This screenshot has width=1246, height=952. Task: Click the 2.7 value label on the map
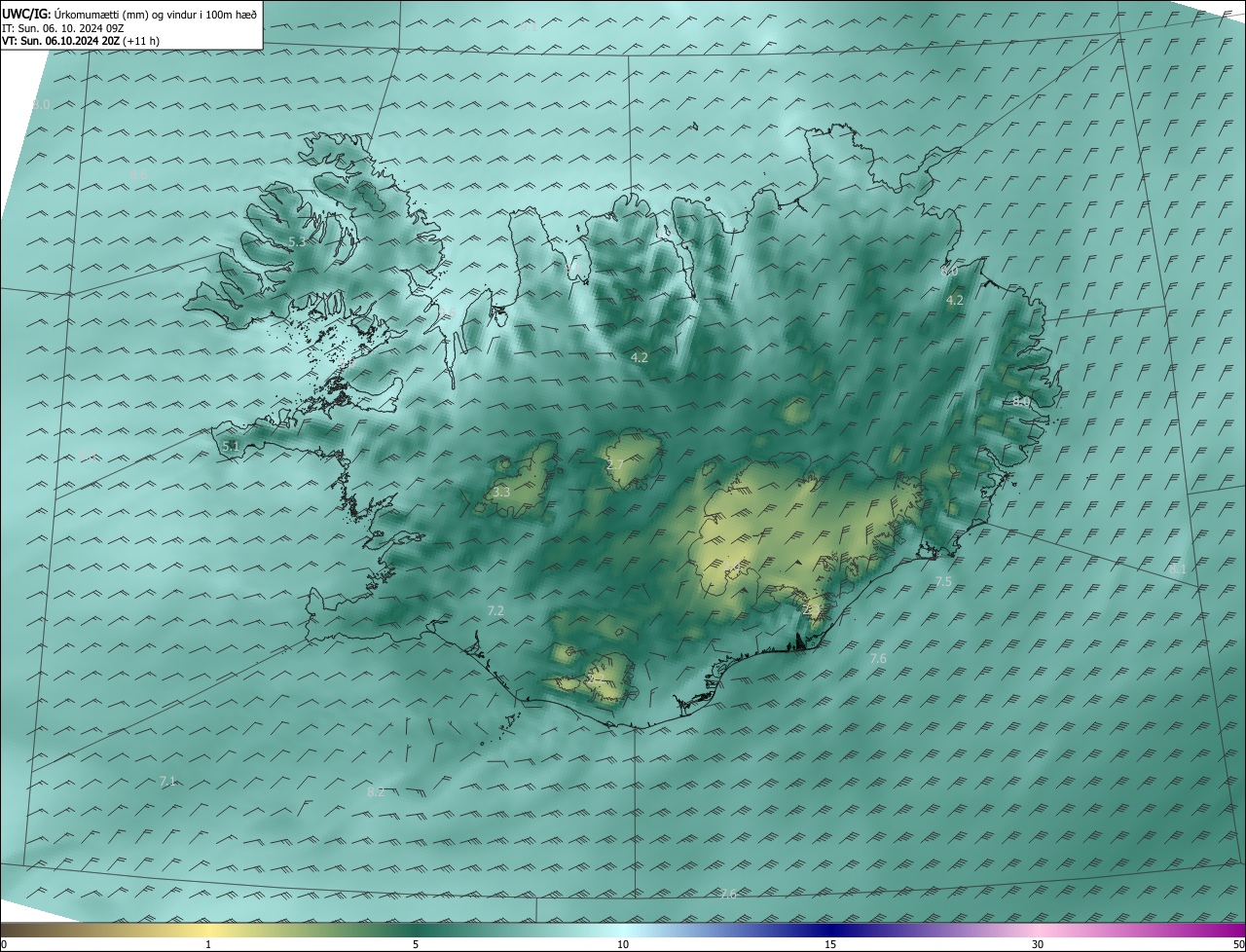tap(615, 465)
